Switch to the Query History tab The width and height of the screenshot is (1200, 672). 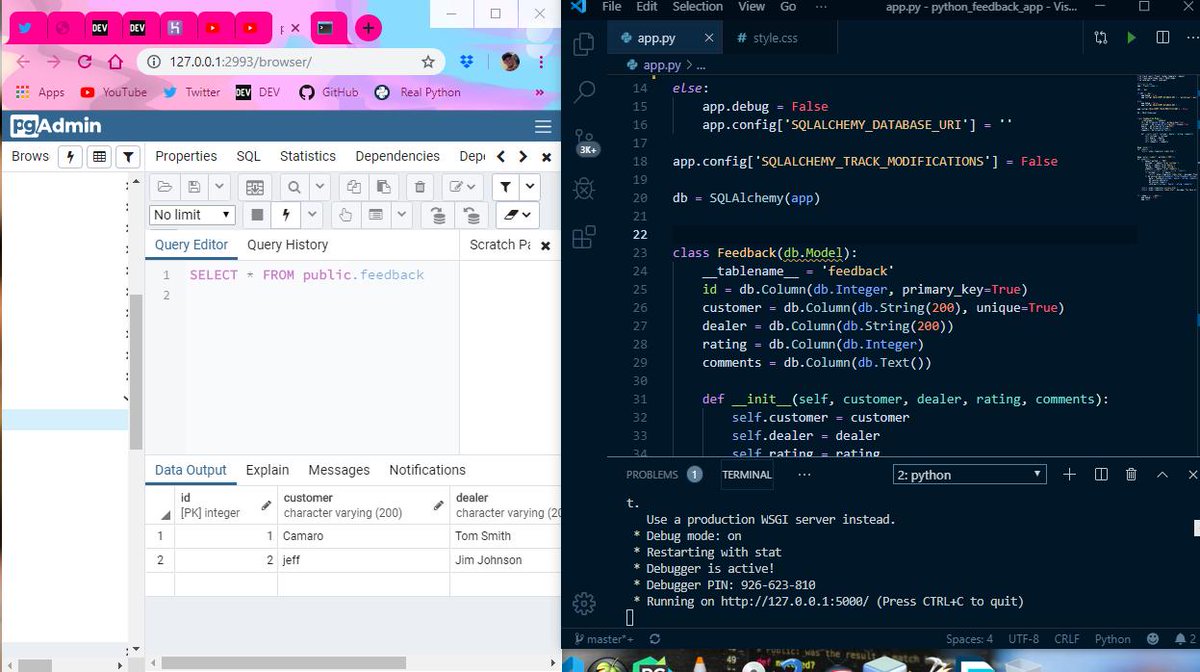(x=287, y=244)
